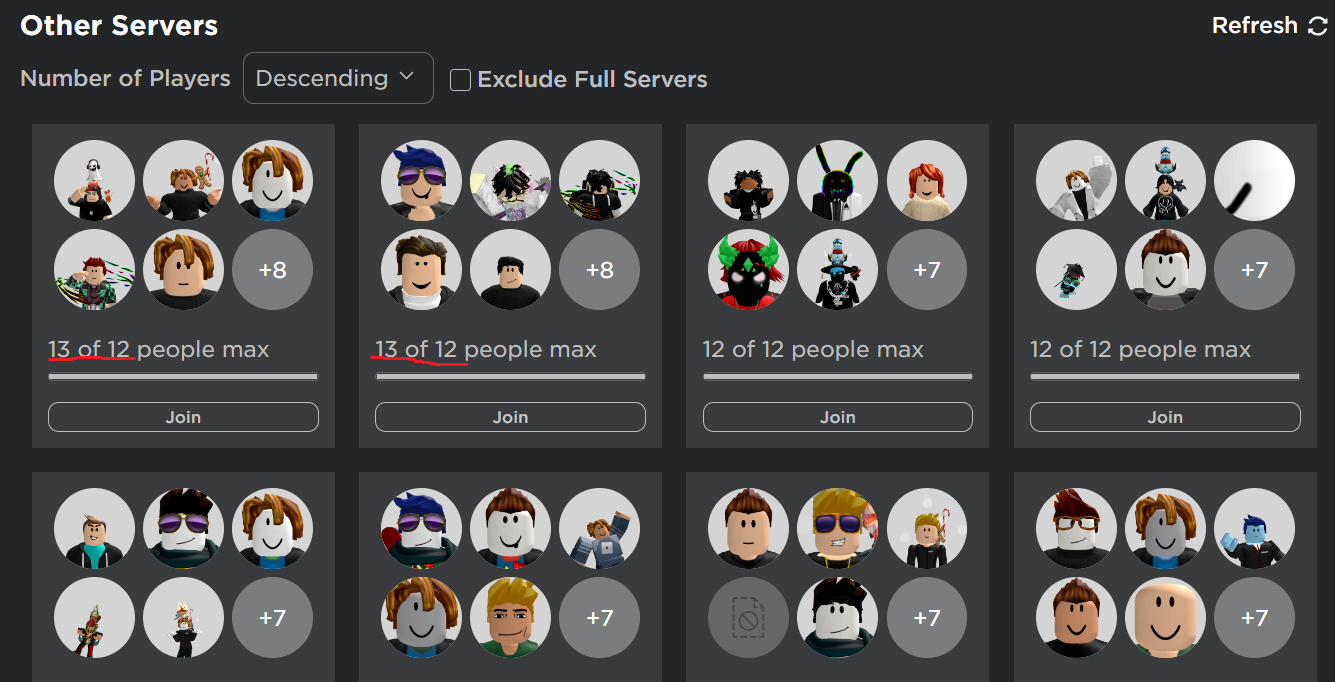Click the Refresh text link
1335x682 pixels.
pos(1254,26)
